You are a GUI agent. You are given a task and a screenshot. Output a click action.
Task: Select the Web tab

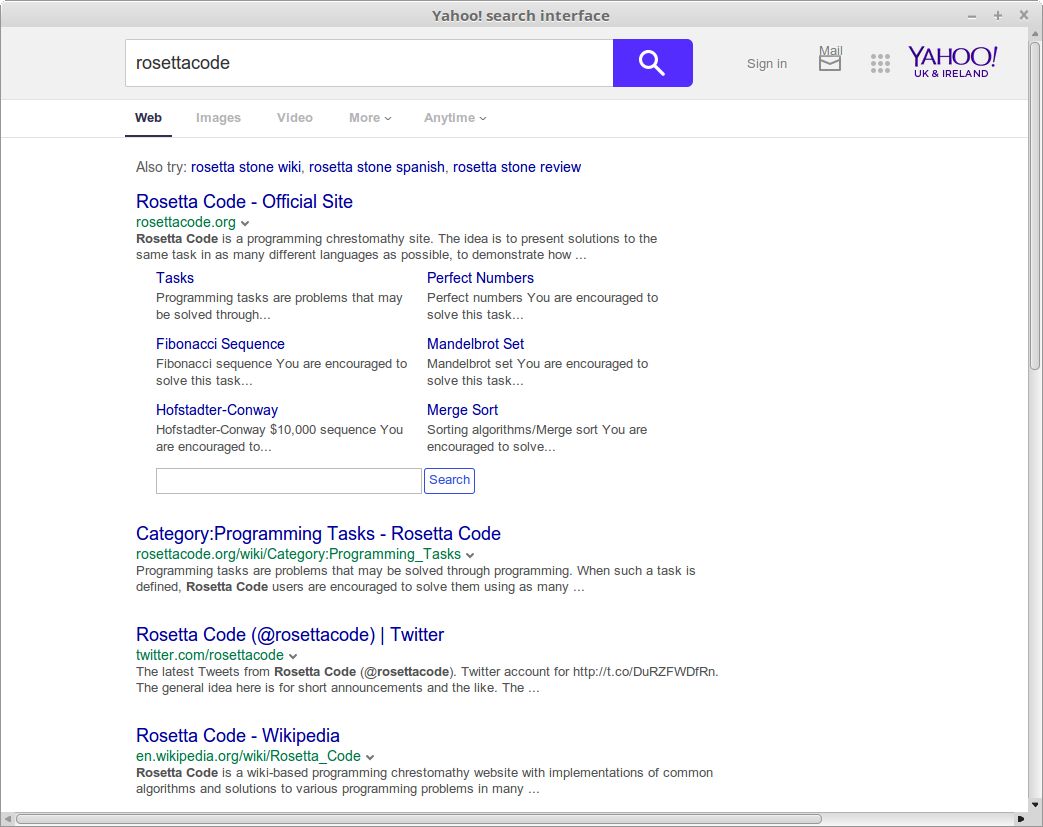[148, 118]
